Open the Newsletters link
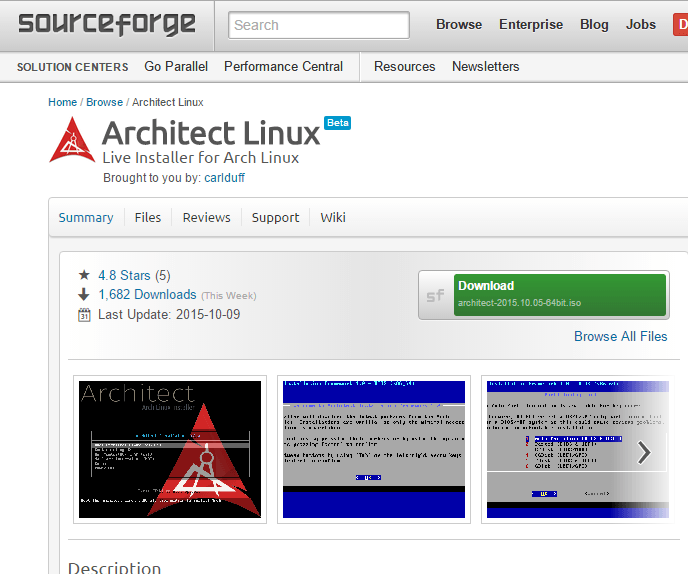 [x=486, y=66]
